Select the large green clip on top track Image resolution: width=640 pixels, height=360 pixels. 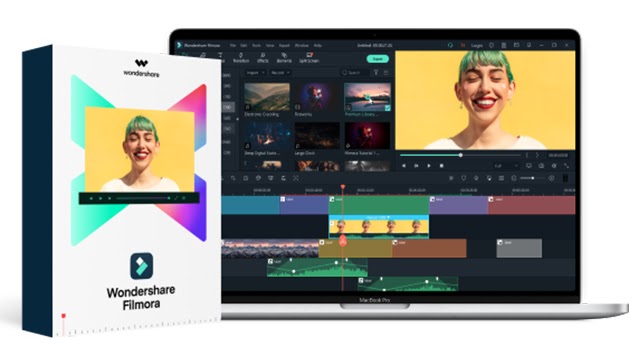[379, 205]
